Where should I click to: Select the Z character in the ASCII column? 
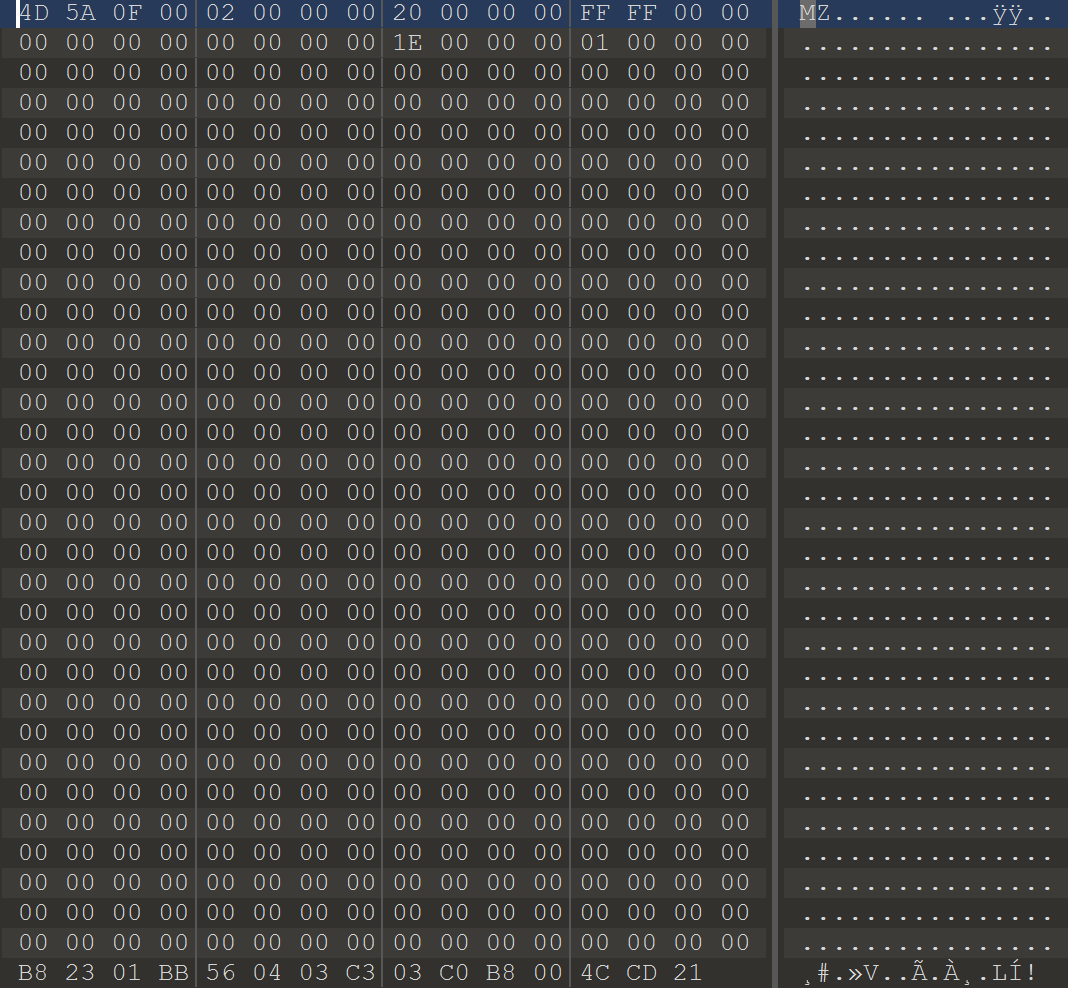click(823, 13)
